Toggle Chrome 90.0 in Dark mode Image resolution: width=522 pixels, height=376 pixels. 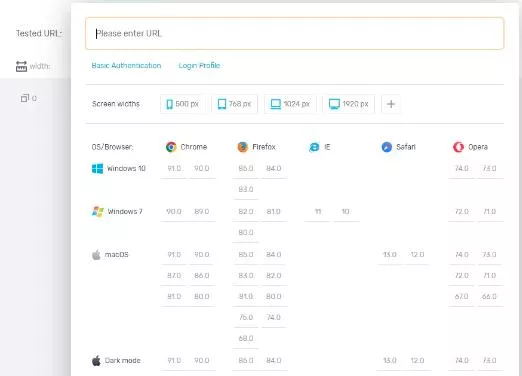(x=202, y=361)
